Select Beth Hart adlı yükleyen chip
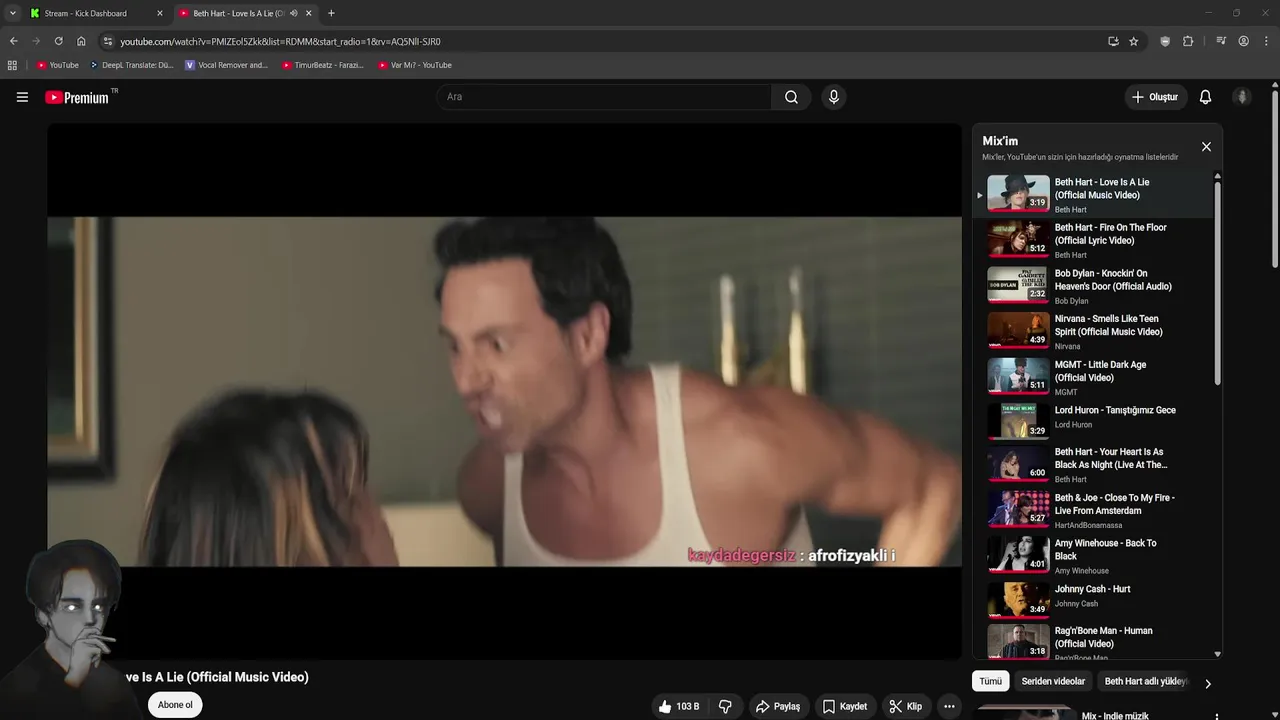Viewport: 1280px width, 720px height. pyautogui.click(x=1145, y=681)
